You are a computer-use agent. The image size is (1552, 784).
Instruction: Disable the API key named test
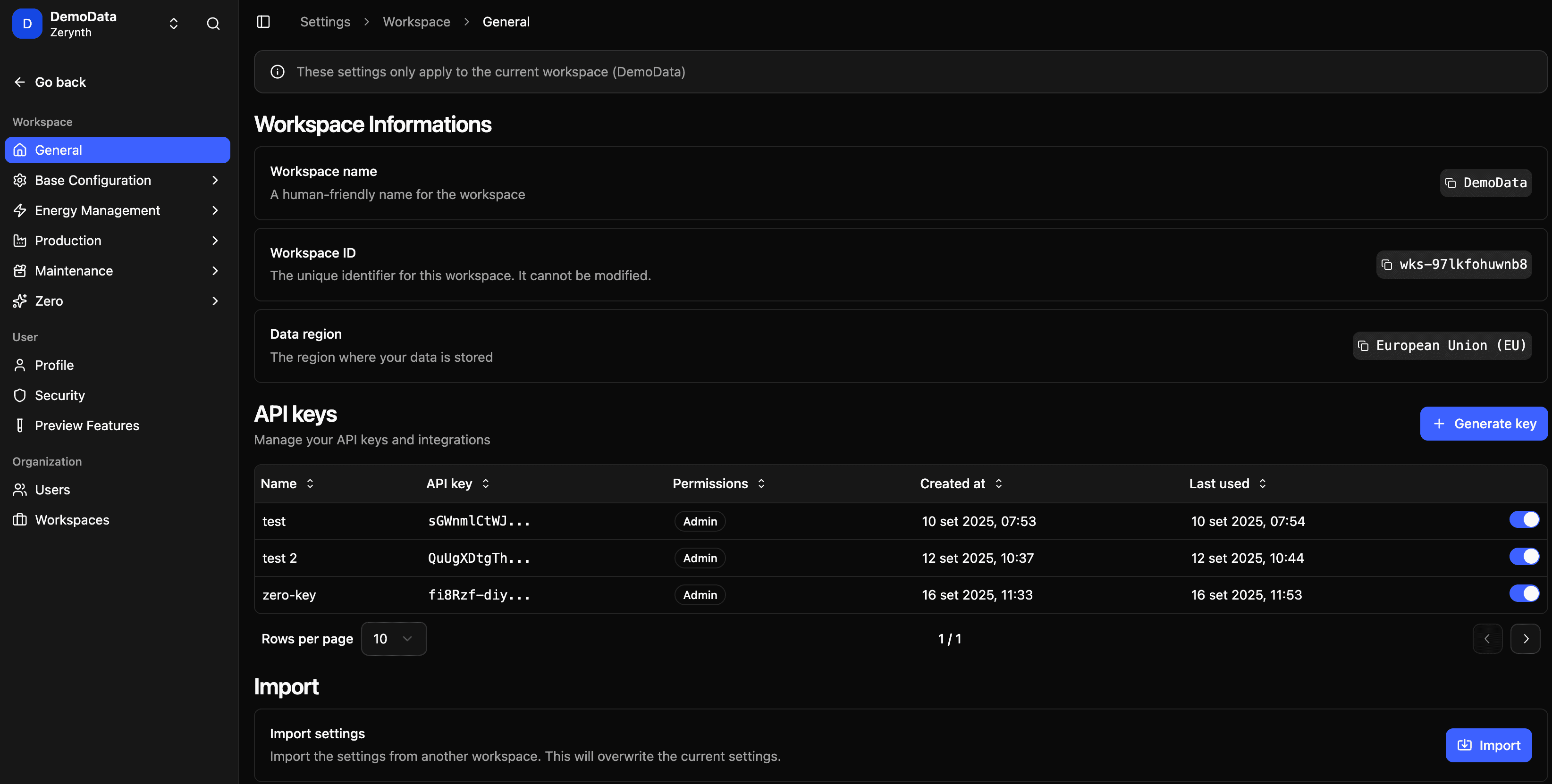1524,519
